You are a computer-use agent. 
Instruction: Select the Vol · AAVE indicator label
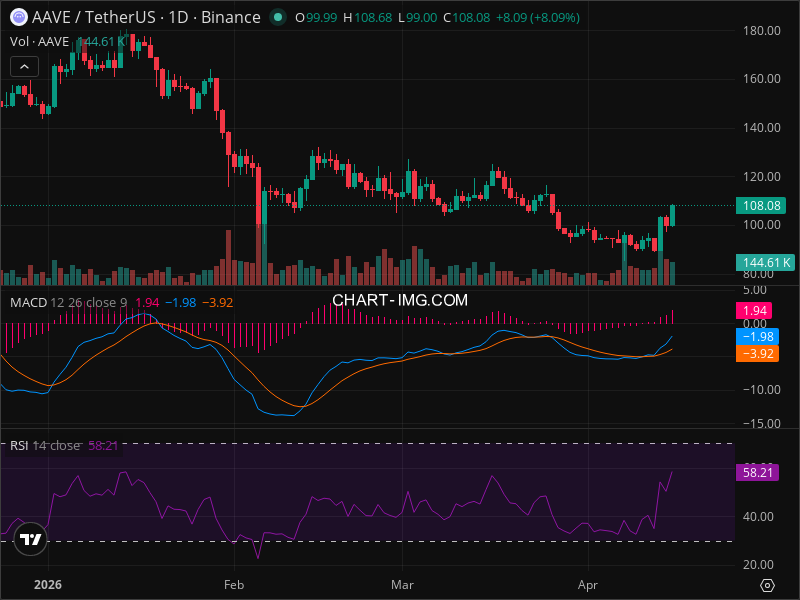(x=39, y=41)
